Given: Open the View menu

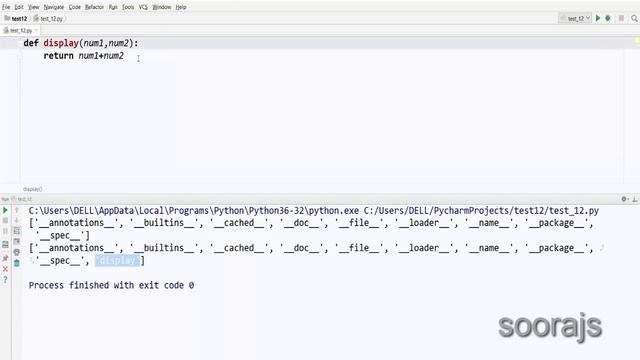Looking at the screenshot, I should coord(33,7).
